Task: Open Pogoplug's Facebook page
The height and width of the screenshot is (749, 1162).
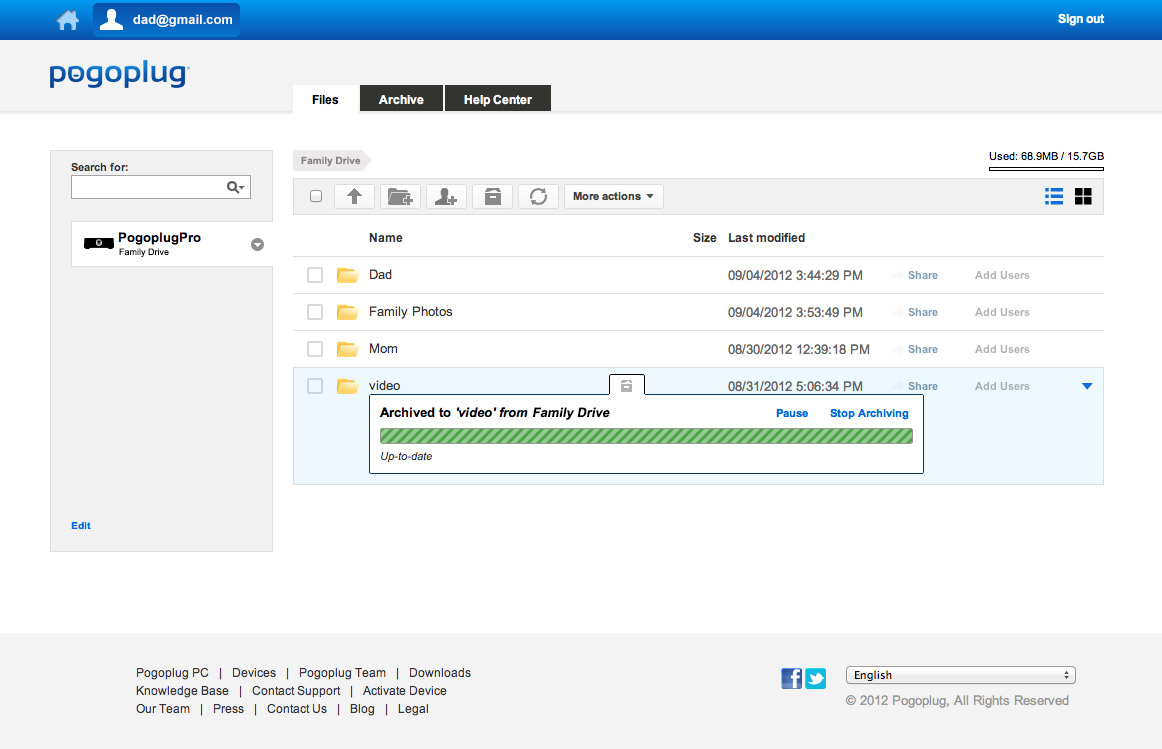Action: (x=791, y=679)
